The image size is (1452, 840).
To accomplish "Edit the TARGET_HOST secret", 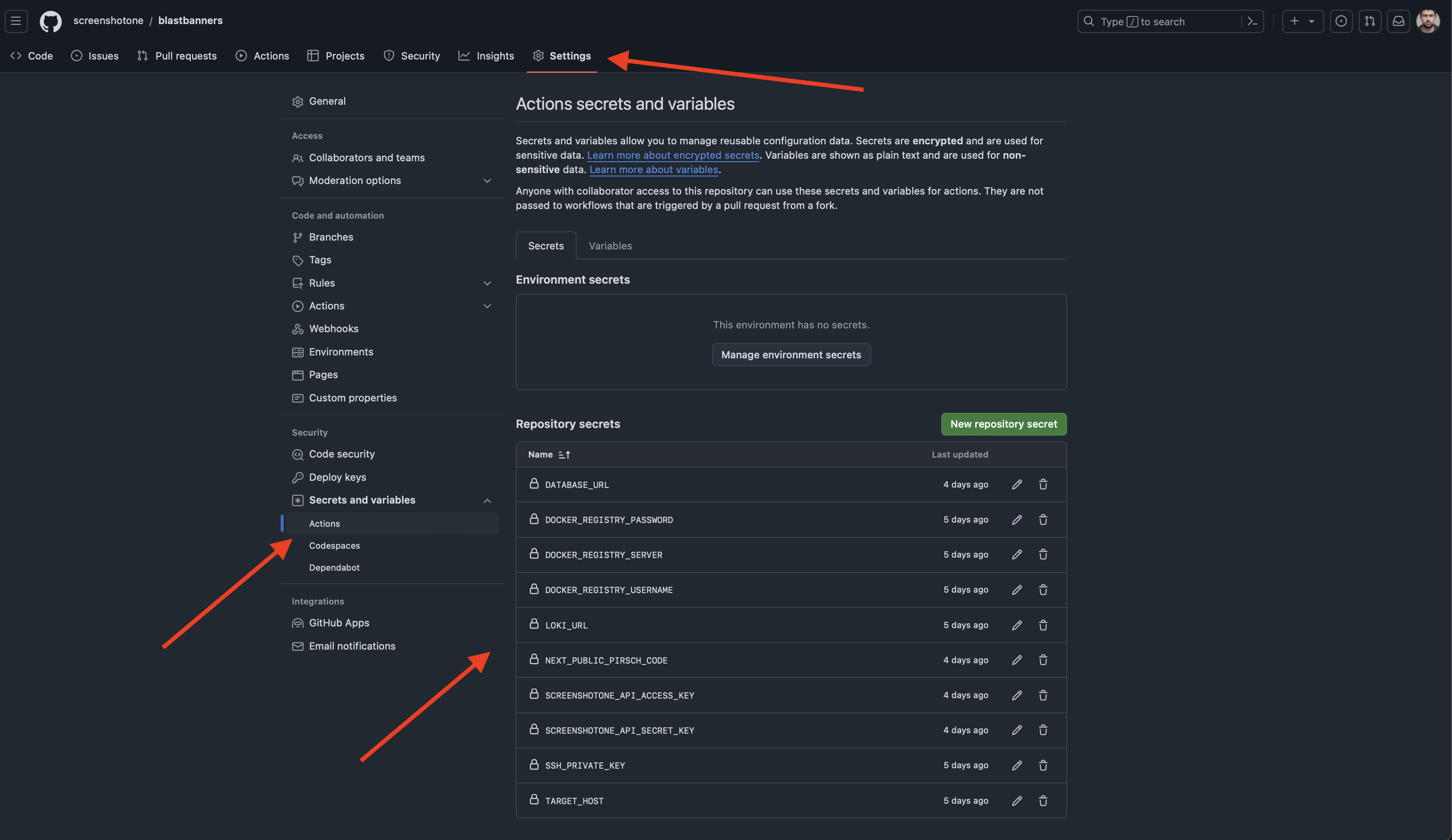I will [1017, 801].
